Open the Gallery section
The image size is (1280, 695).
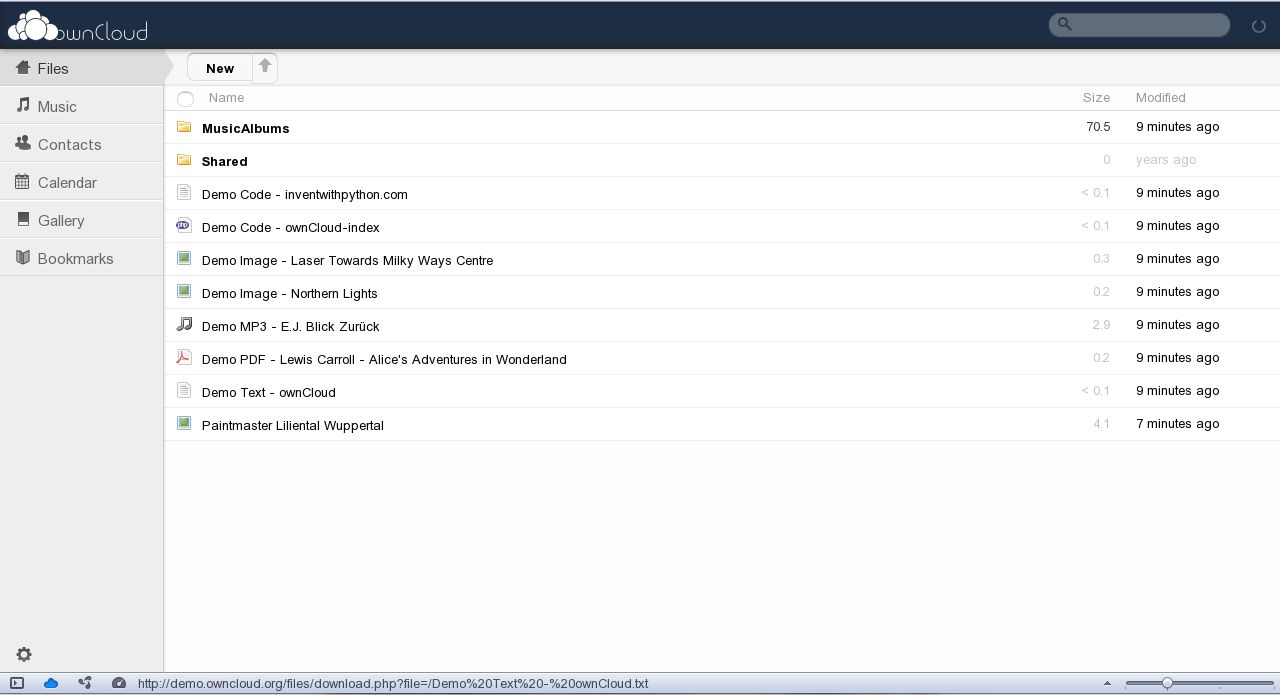[61, 220]
